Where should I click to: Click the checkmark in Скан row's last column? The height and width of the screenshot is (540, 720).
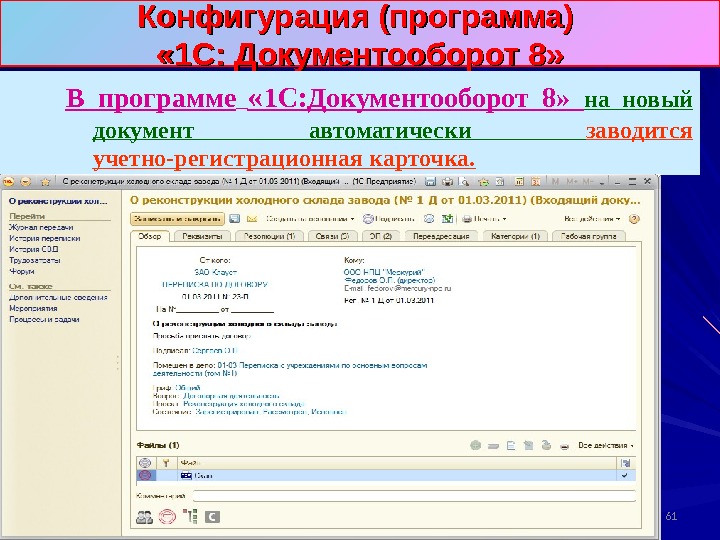624,476
